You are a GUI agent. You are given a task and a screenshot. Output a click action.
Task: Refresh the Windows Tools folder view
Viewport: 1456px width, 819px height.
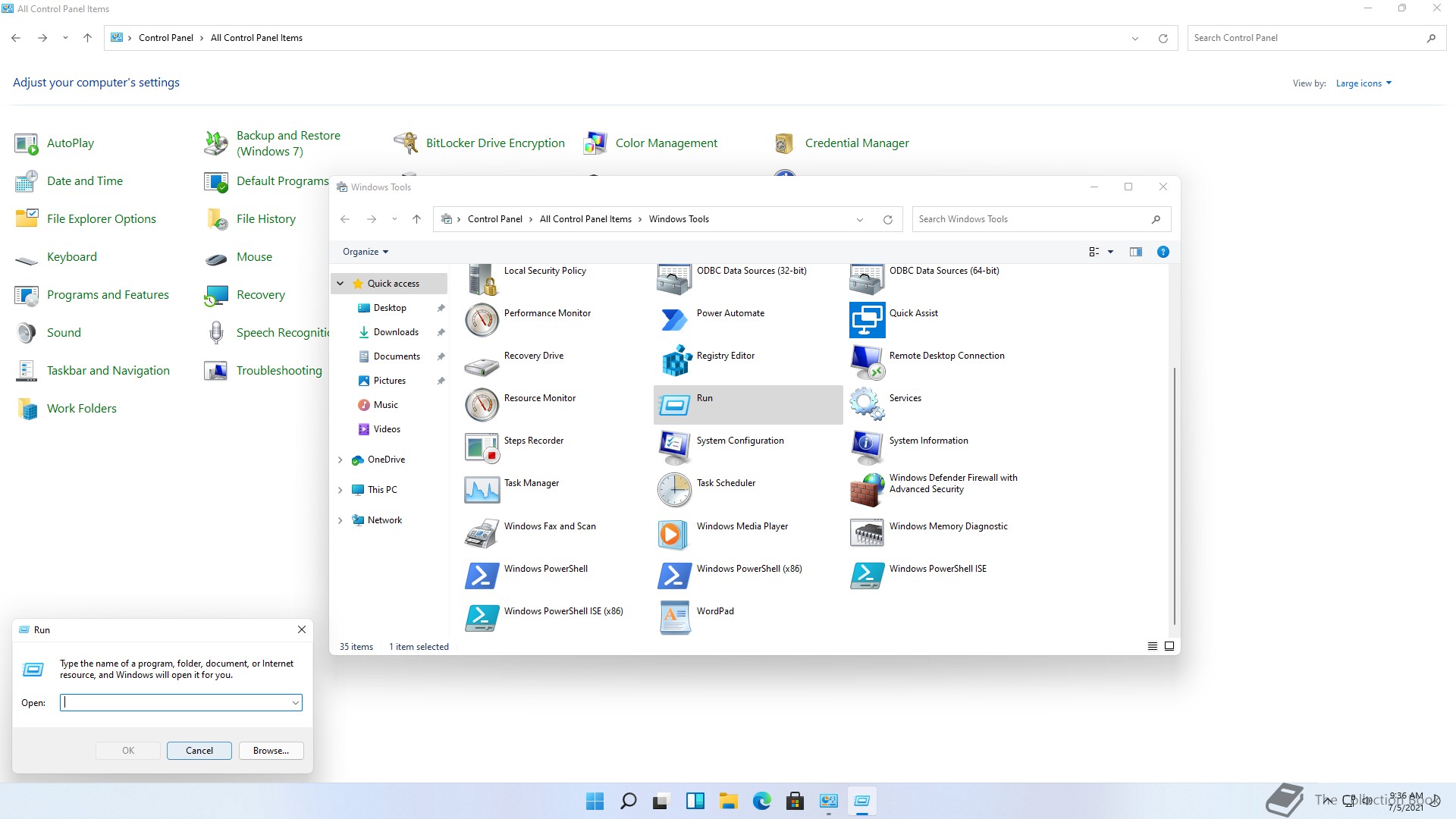tap(887, 219)
